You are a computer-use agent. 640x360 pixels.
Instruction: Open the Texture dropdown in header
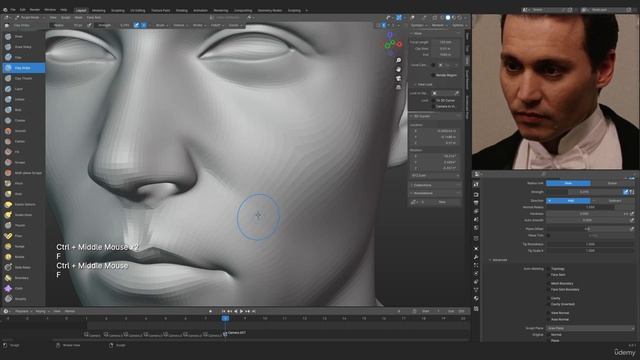180,25
